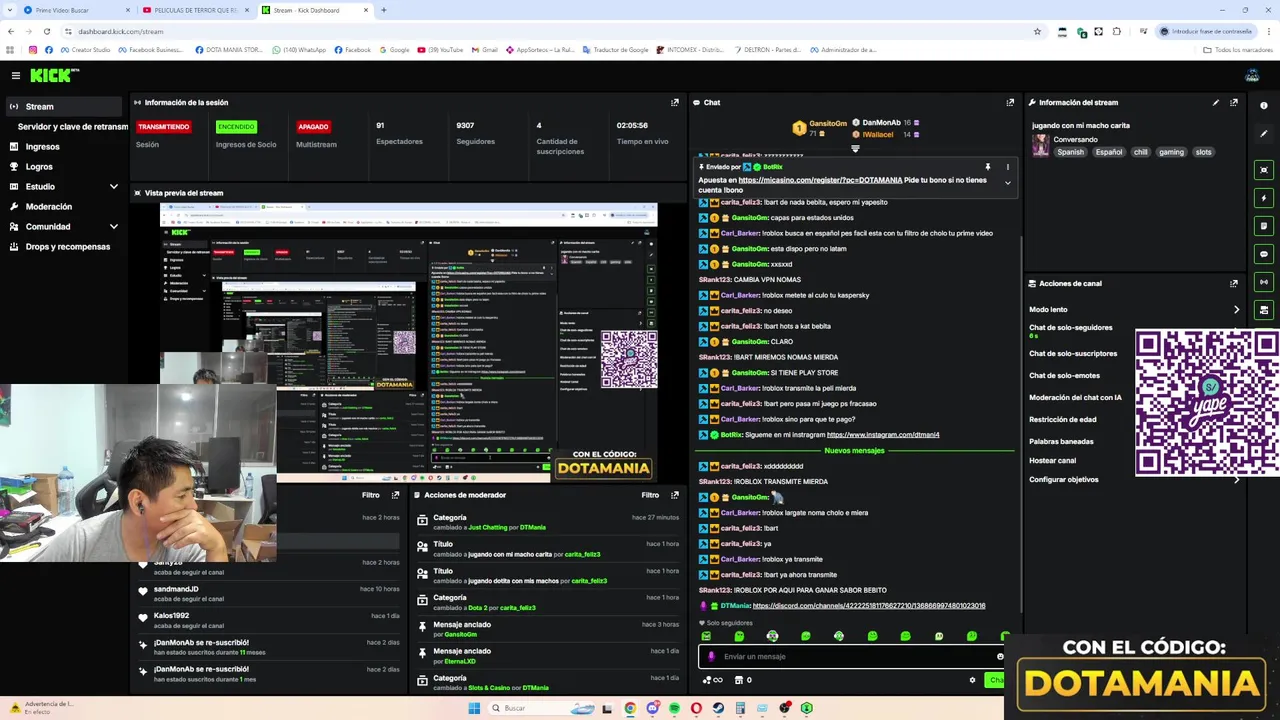The image size is (1280, 720).
Task: Expand the pinned message chevron
Action: point(1007,183)
